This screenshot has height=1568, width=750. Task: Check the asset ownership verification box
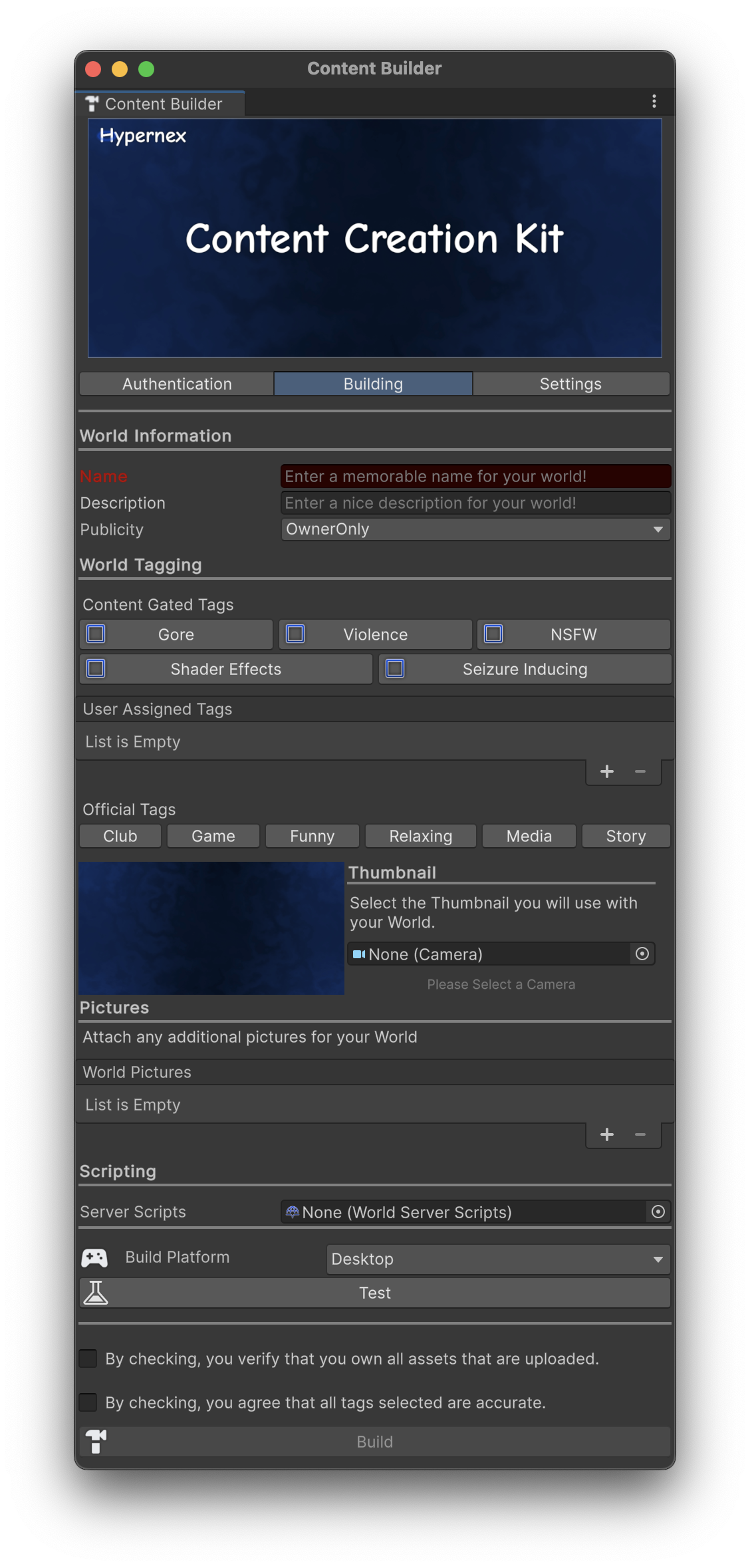click(x=88, y=1358)
